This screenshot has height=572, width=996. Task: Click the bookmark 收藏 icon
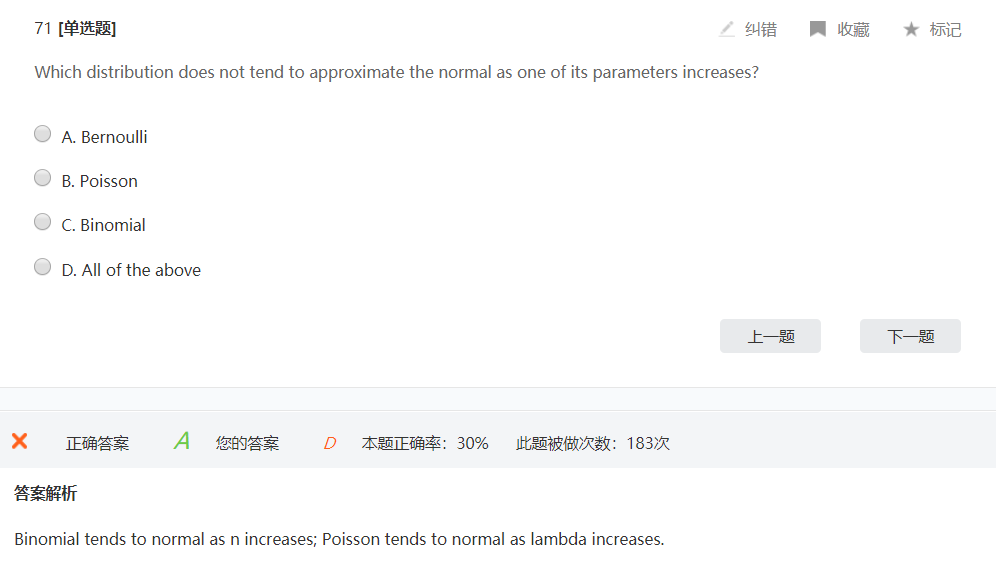click(x=818, y=29)
